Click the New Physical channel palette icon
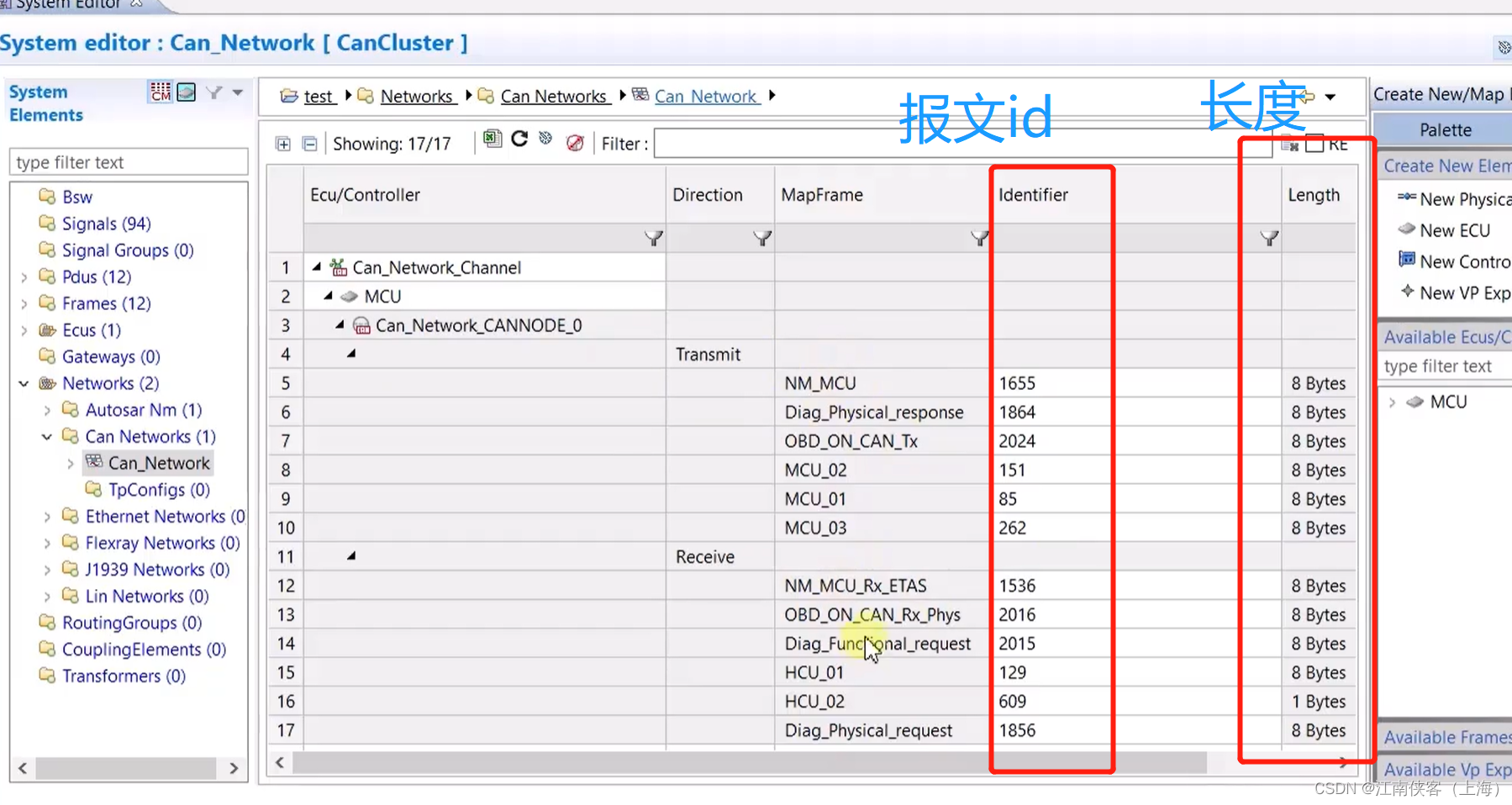This screenshot has height=805, width=1512. coord(1406,197)
